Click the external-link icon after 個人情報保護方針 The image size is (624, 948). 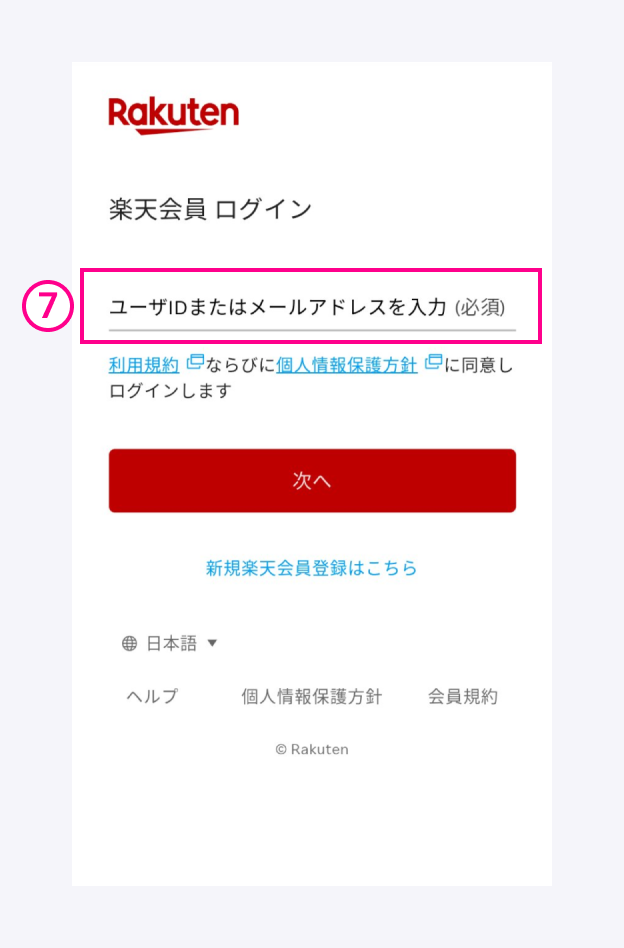(432, 364)
